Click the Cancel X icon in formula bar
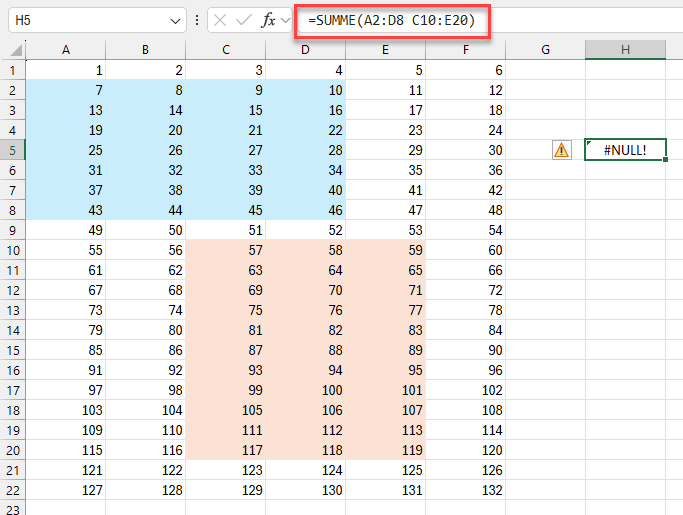This screenshot has height=515, width=683. (221, 20)
